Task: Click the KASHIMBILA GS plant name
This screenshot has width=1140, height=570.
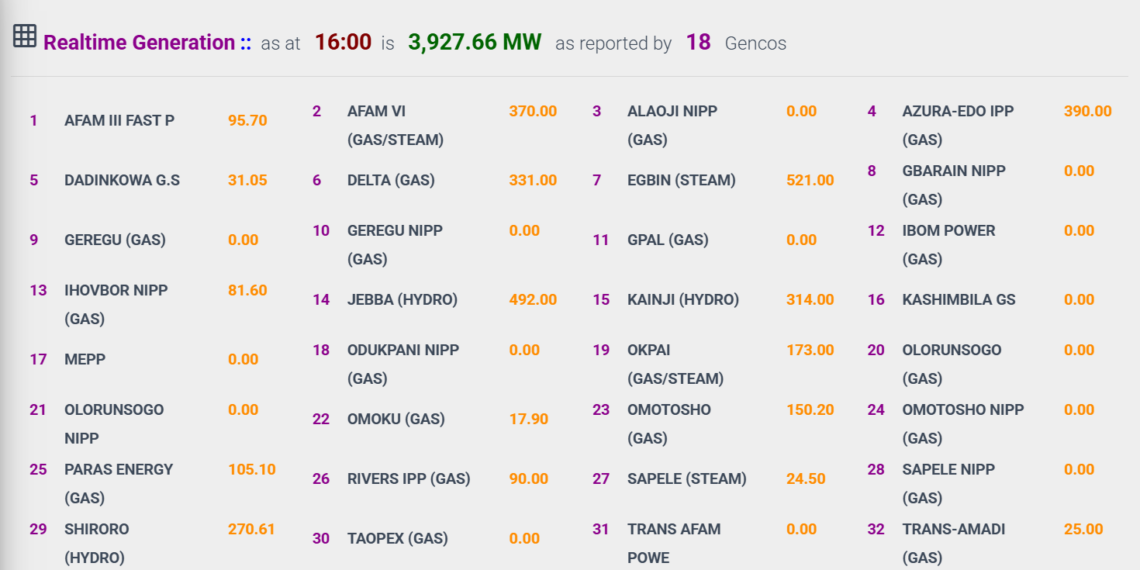Action: tap(959, 300)
